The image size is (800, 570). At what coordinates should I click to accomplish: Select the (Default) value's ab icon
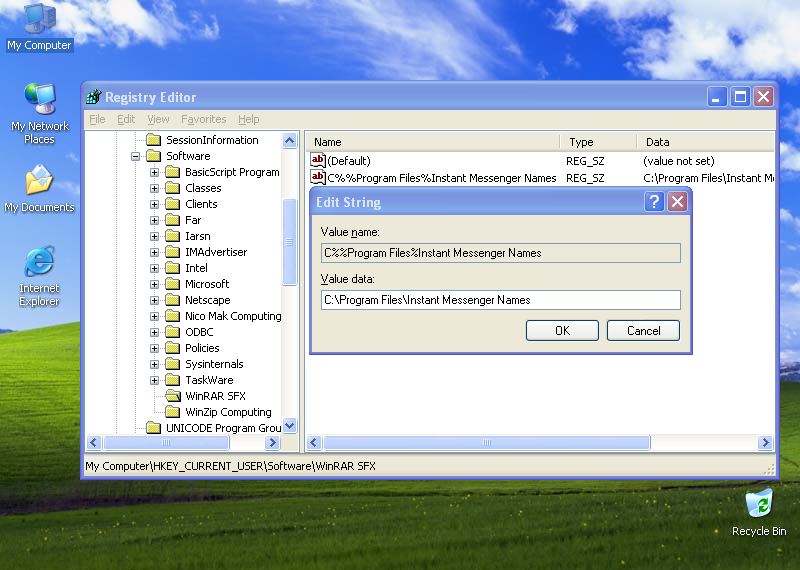[x=317, y=160]
